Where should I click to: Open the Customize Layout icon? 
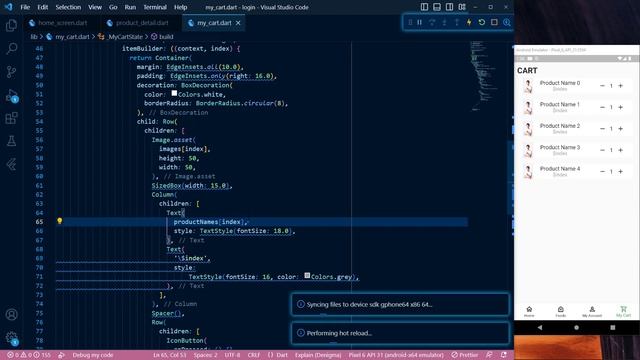click(x=462, y=7)
